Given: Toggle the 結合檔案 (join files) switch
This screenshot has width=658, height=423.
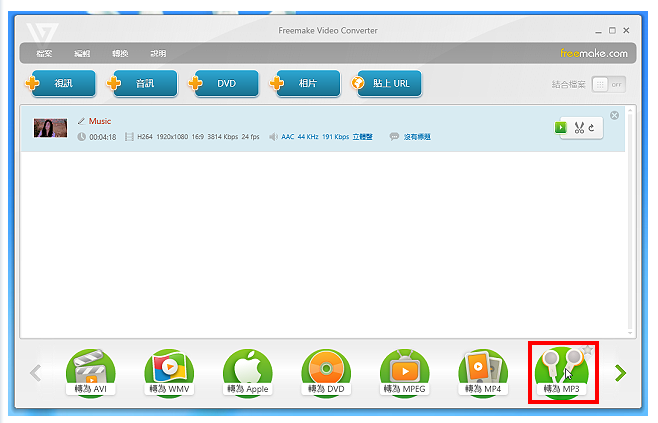Looking at the screenshot, I should tap(608, 84).
